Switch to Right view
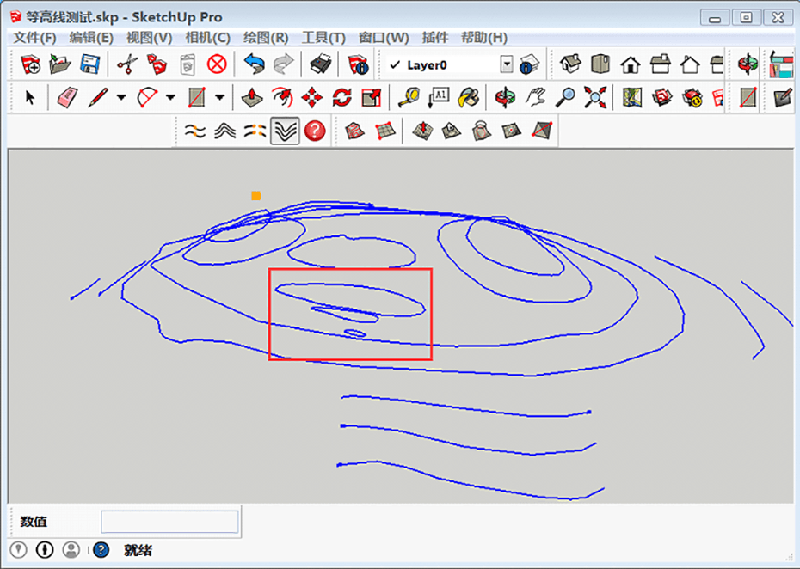Viewport: 800px width, 569px height. 660,65
